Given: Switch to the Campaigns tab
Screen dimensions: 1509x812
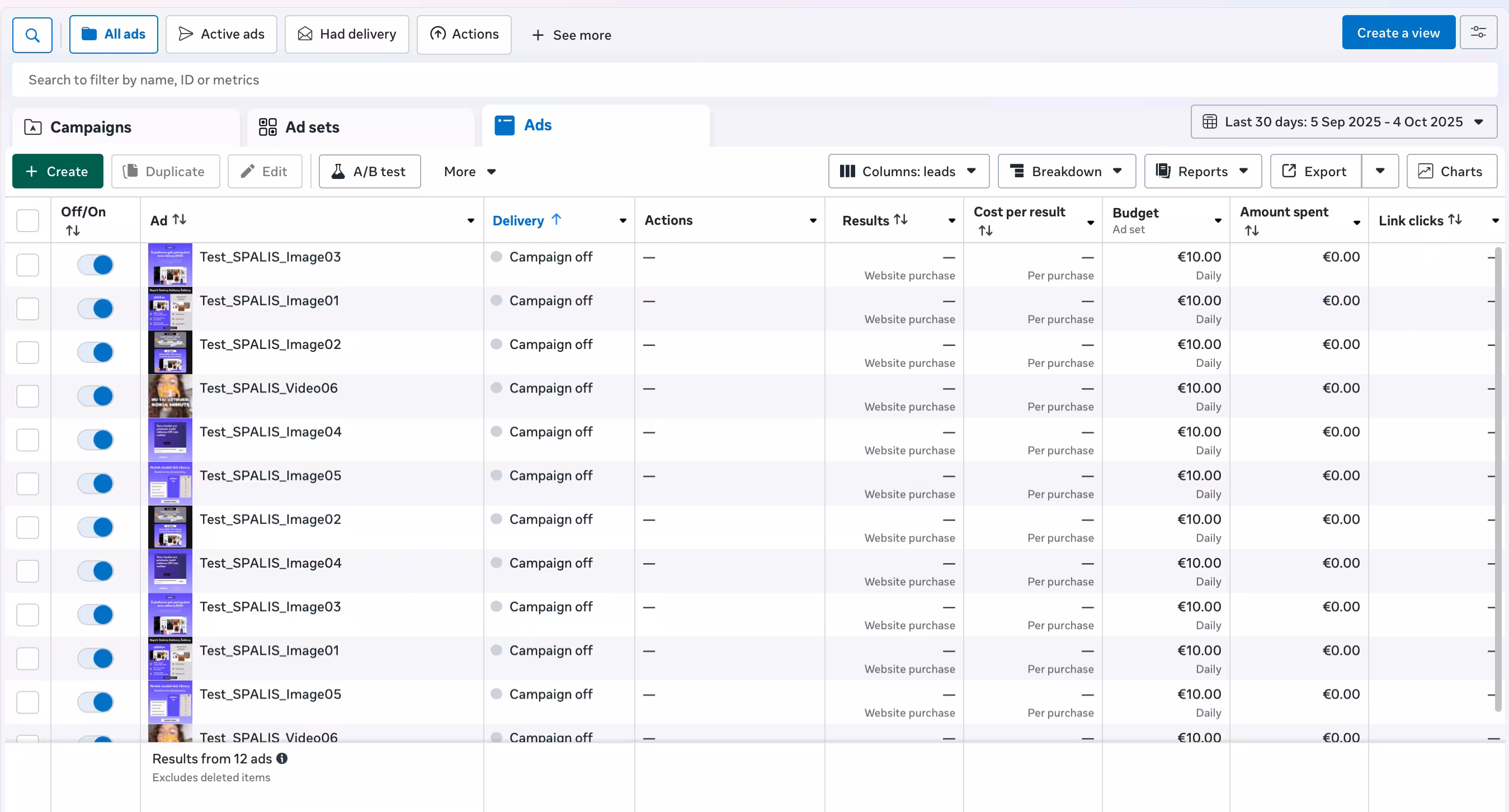Looking at the screenshot, I should (x=90, y=127).
